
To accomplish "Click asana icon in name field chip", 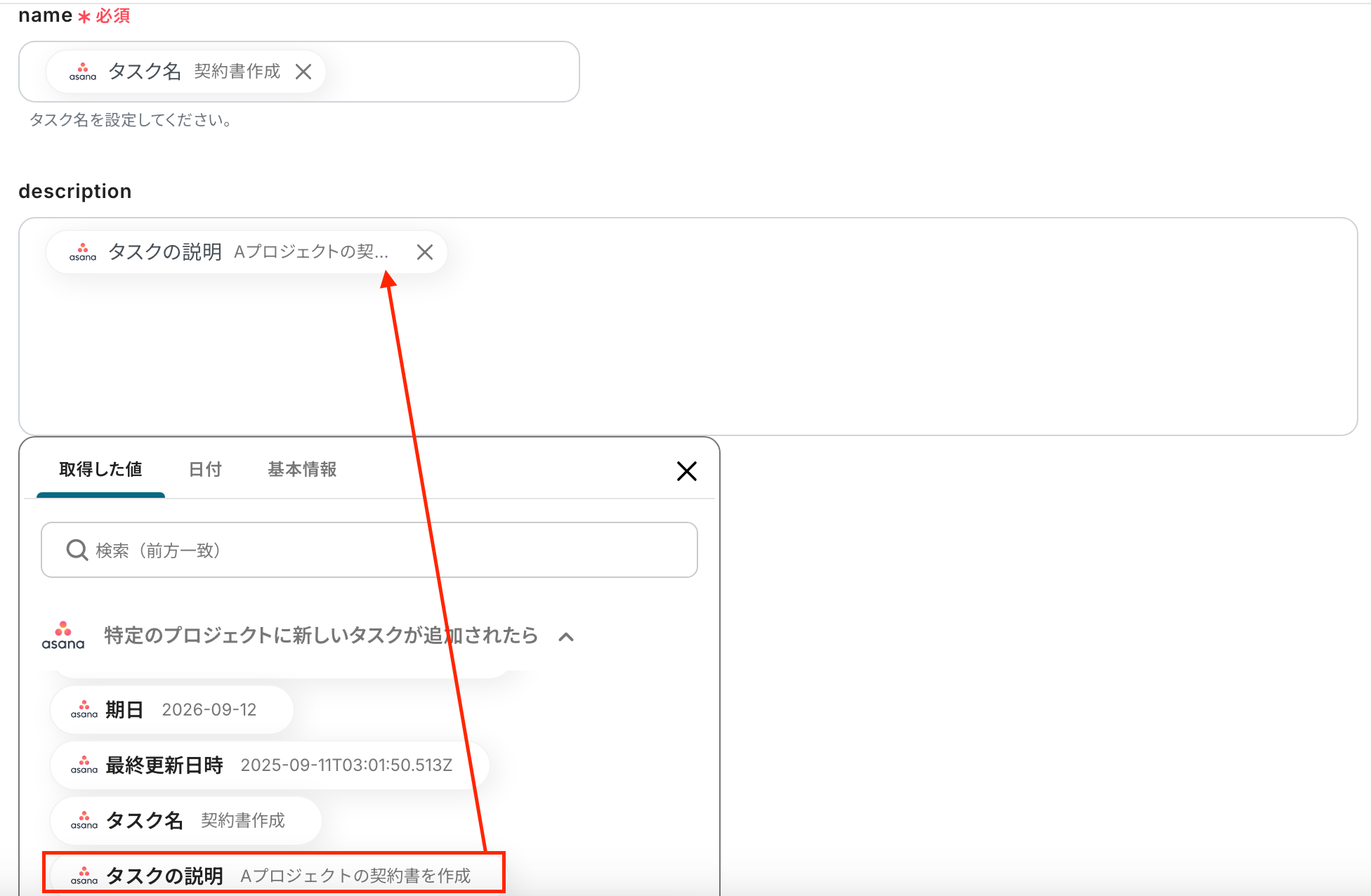I will point(83,72).
